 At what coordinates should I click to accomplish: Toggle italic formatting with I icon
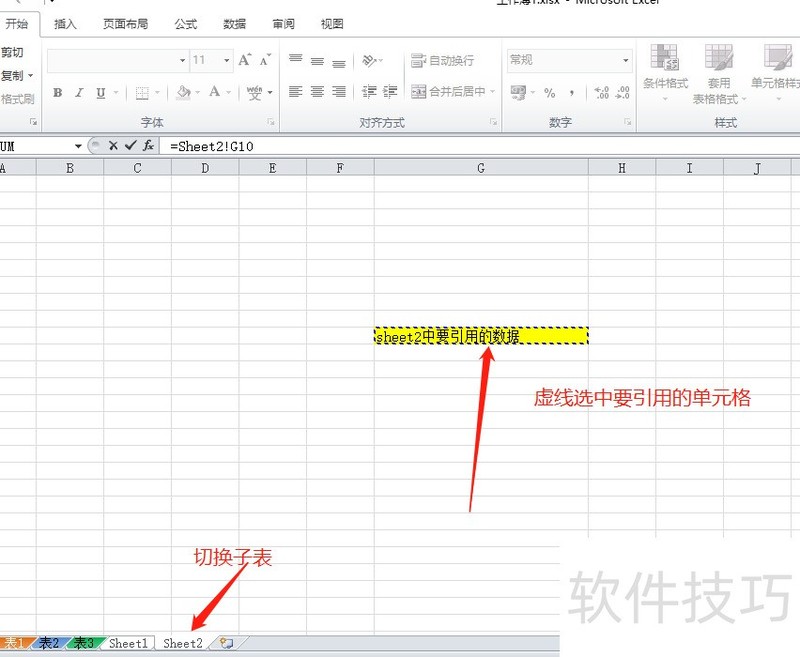(79, 92)
